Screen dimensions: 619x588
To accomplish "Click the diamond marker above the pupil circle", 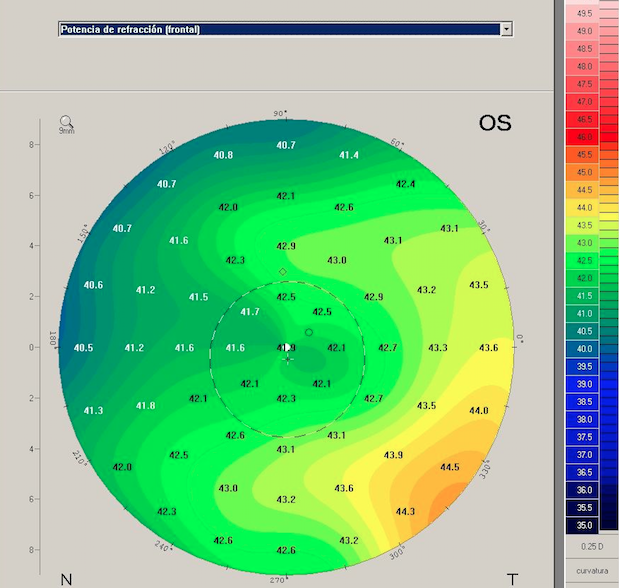I will point(283,272).
